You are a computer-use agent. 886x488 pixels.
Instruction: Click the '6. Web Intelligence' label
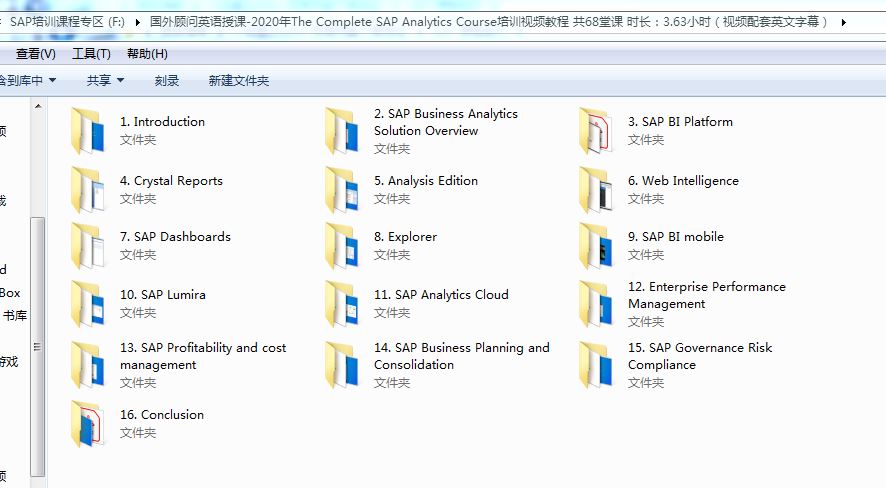pyautogui.click(x=683, y=181)
